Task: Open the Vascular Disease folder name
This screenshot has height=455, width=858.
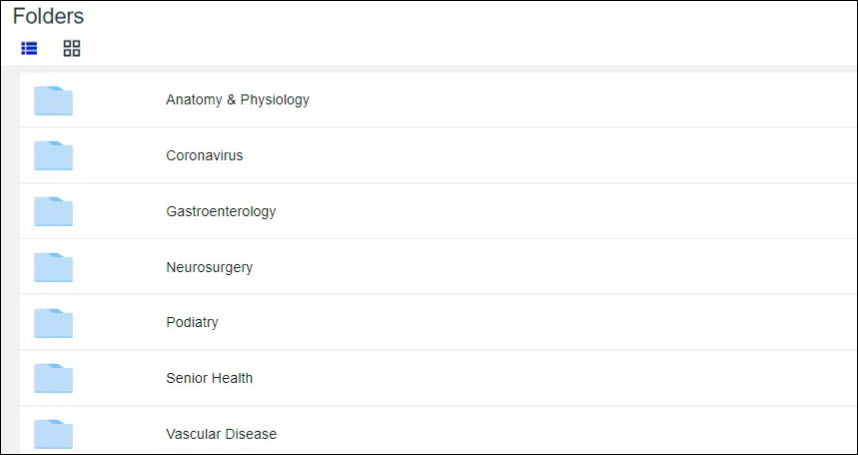Action: (x=221, y=434)
